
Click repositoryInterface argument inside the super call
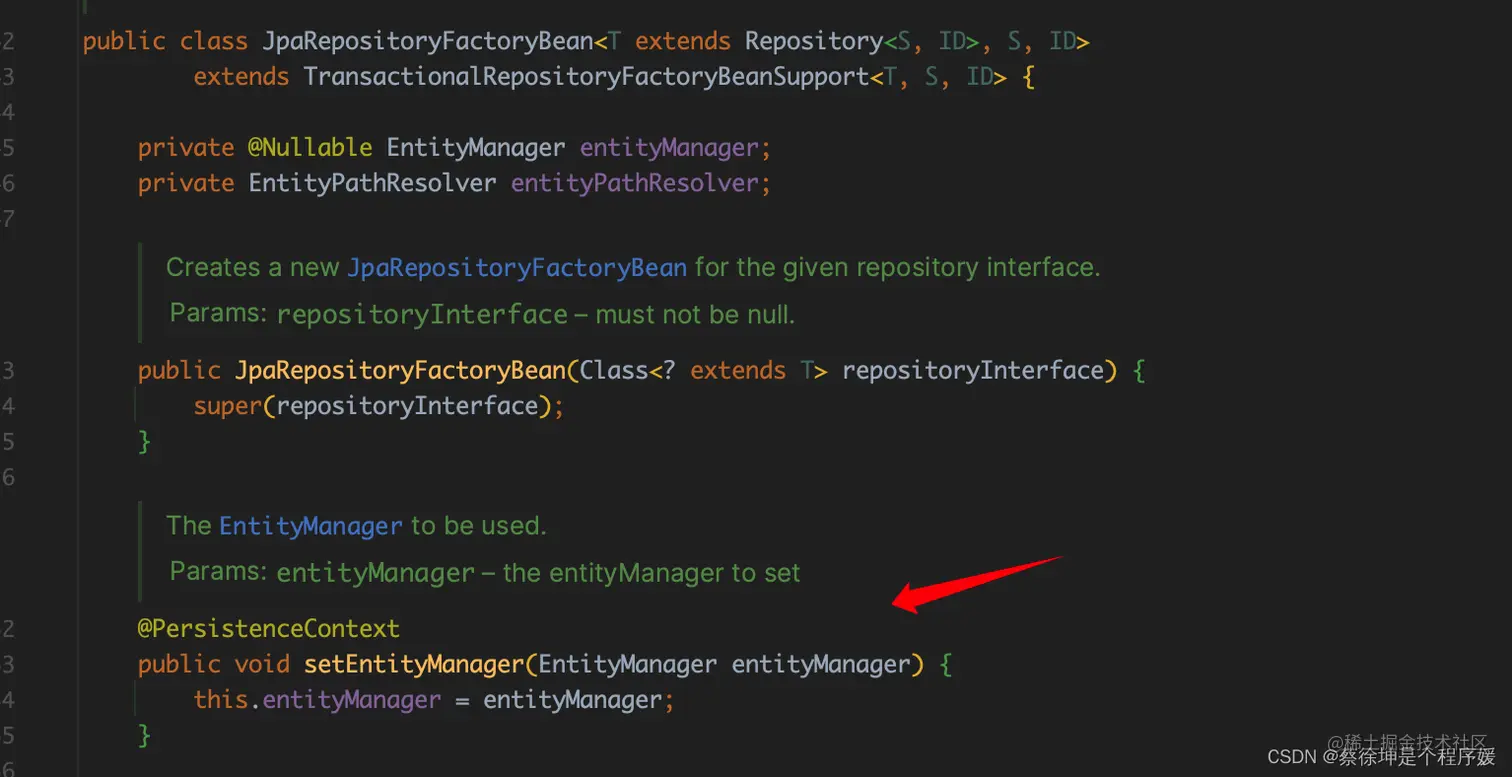pos(407,406)
